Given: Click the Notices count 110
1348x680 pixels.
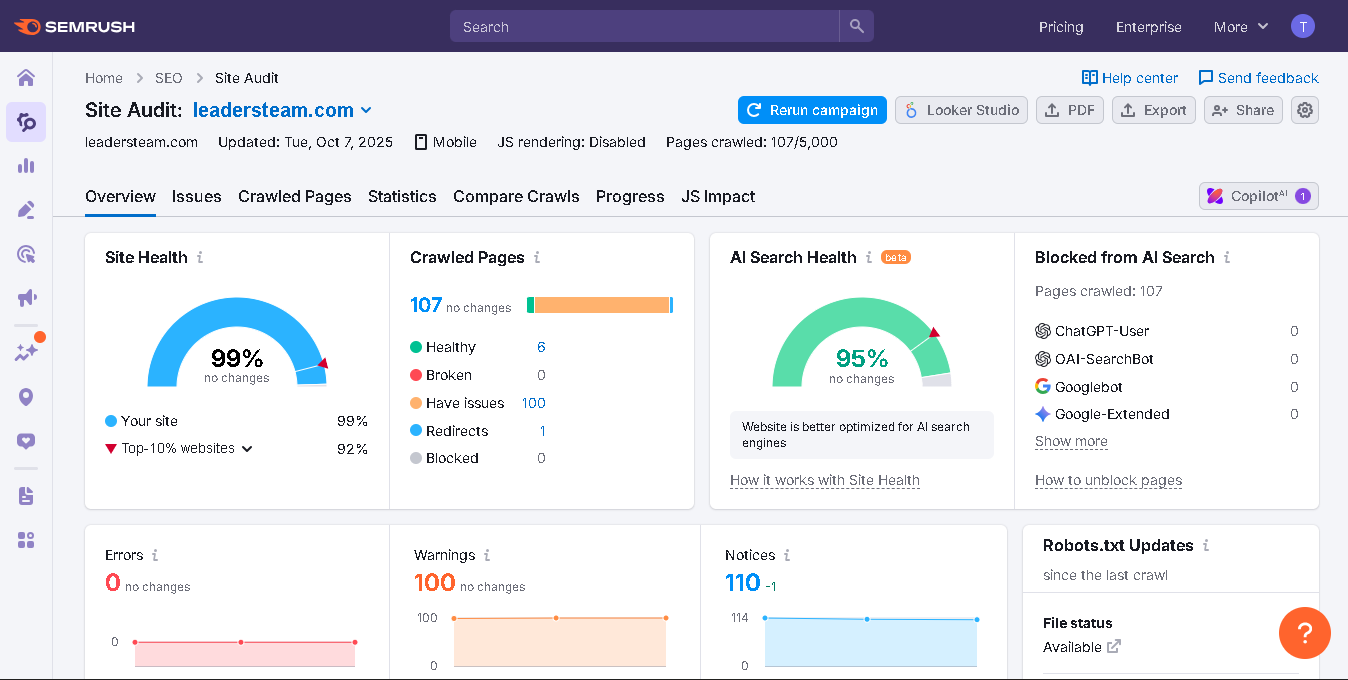Looking at the screenshot, I should pos(743,582).
